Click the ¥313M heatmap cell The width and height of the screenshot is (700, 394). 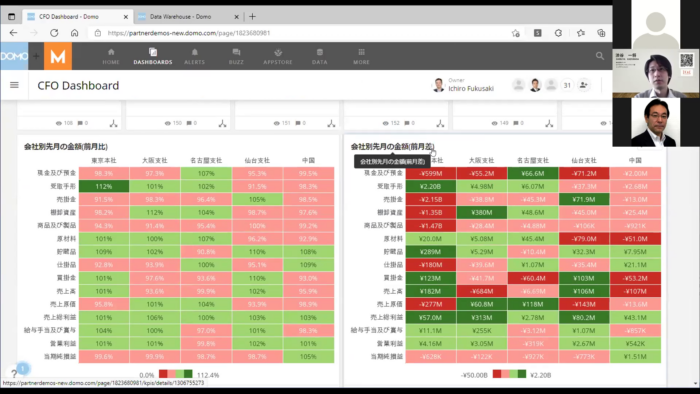click(482, 317)
